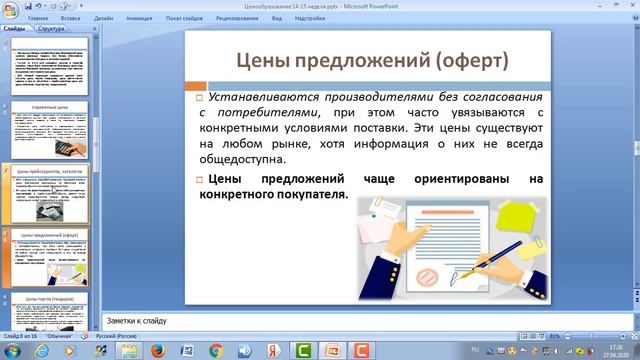The image size is (640, 360).
Task: Switch to Normal view using status bar icon
Action: pyautogui.click(x=524, y=336)
